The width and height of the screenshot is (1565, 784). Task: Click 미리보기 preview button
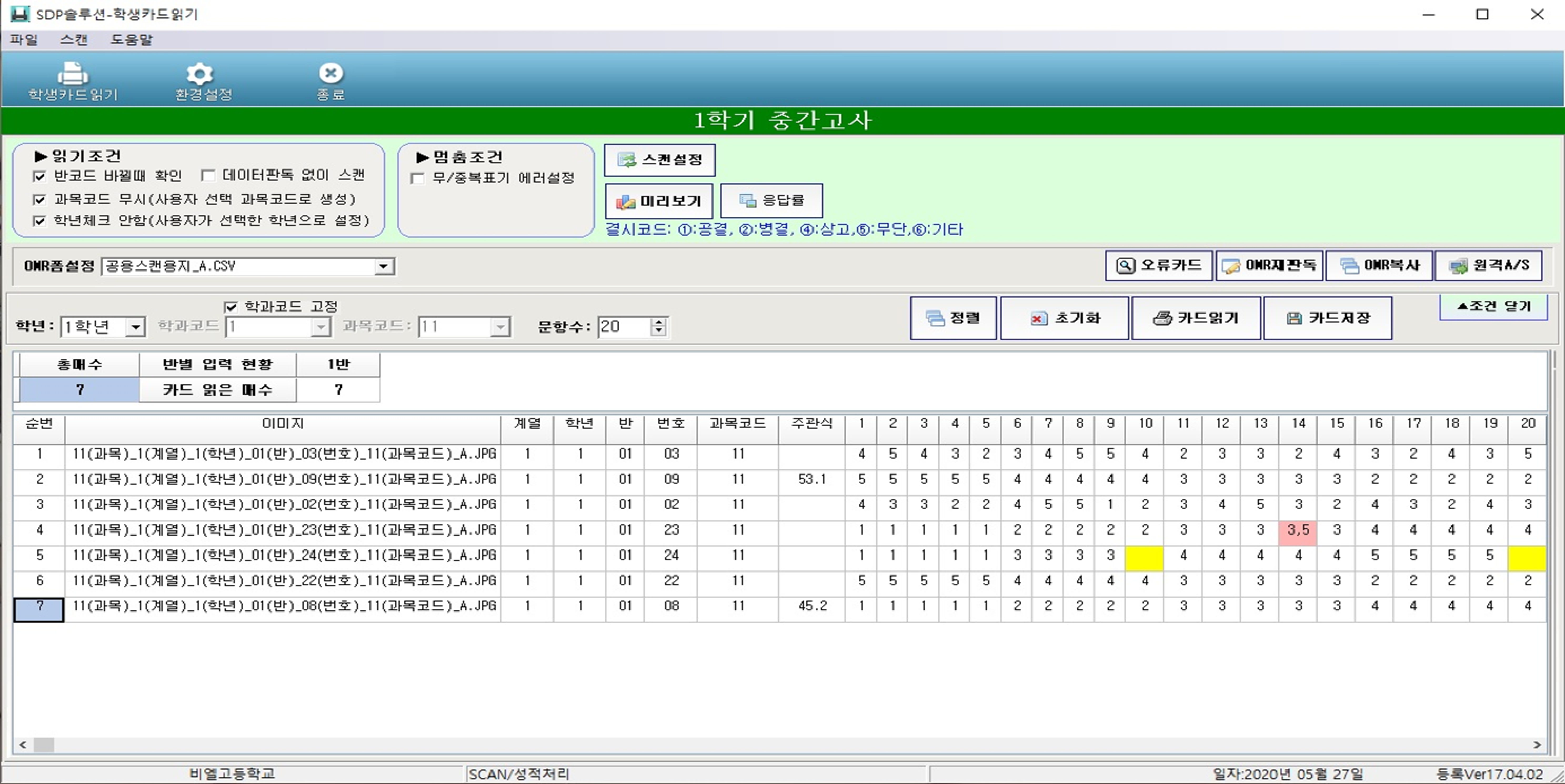(x=659, y=201)
